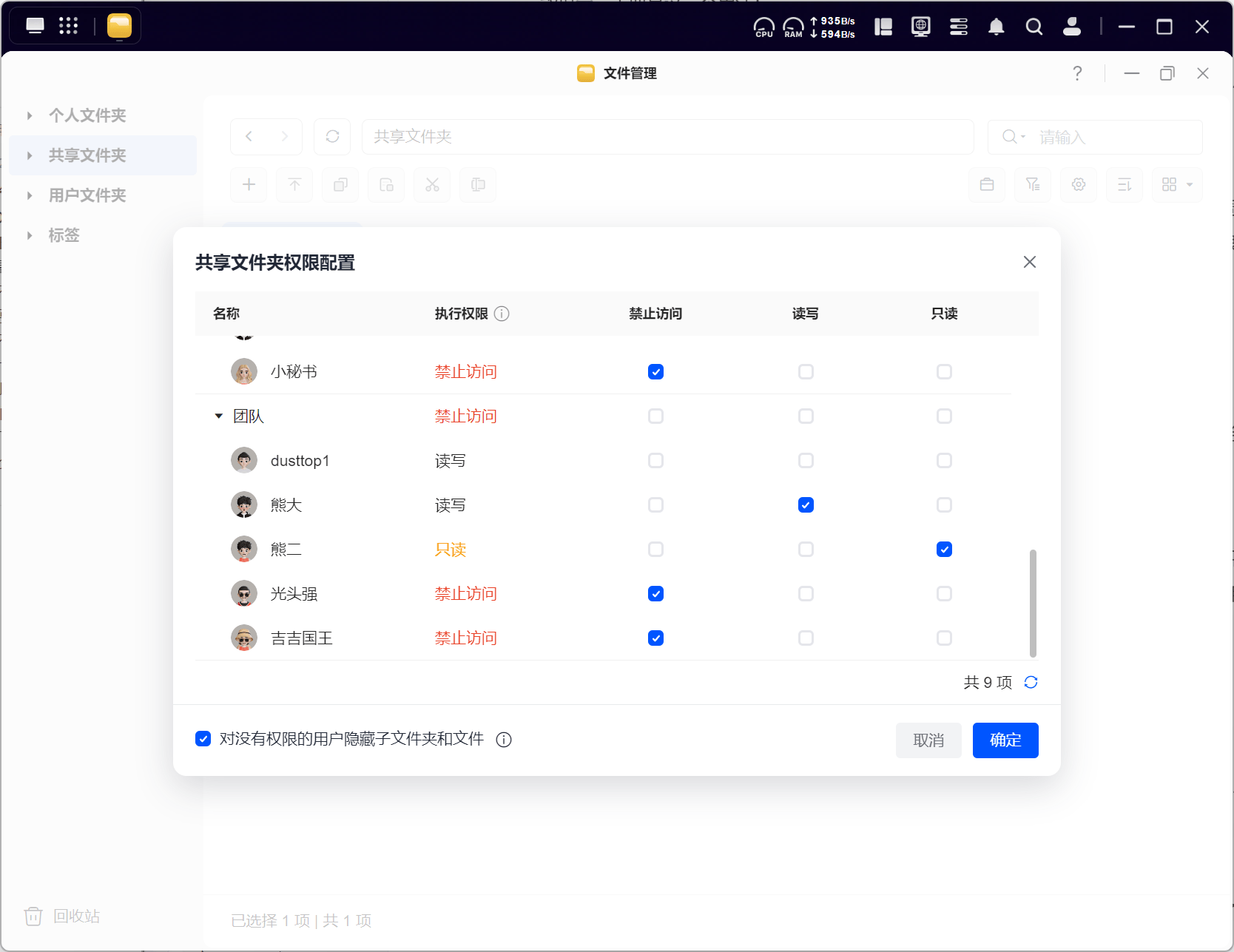
Task: Click the 取消 button
Action: [928, 740]
